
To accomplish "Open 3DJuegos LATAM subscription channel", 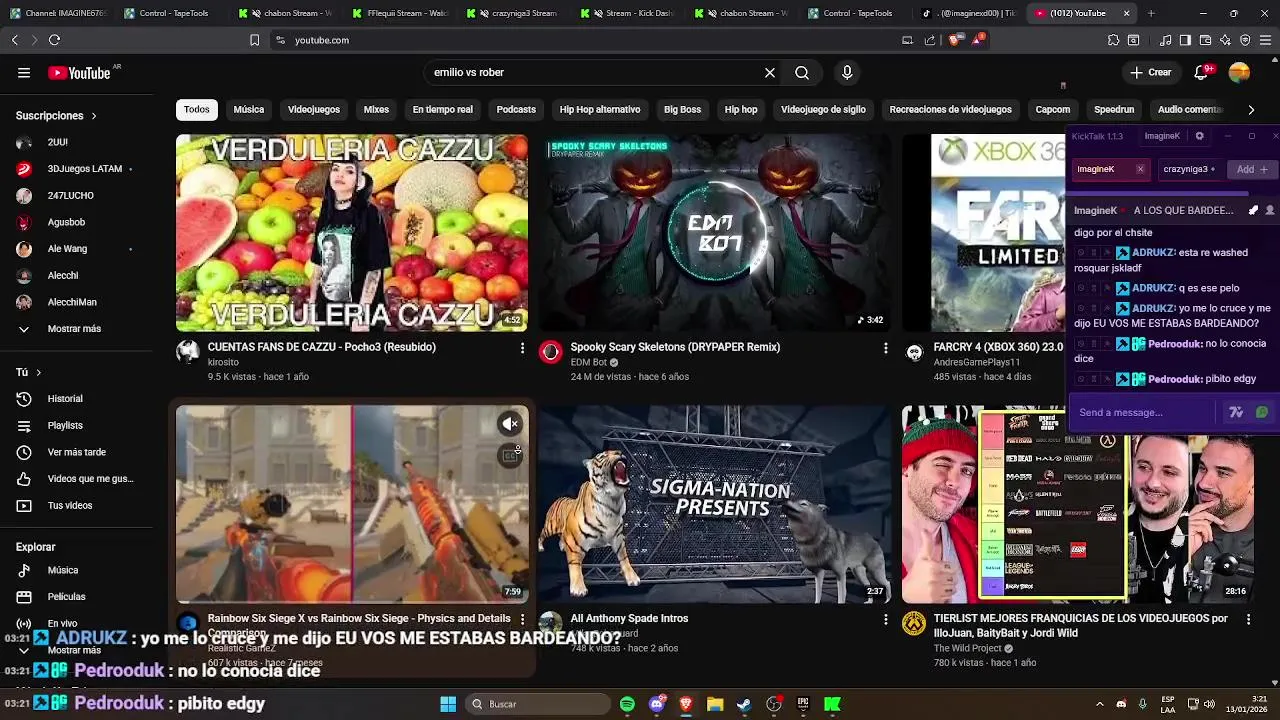I will pos(84,169).
